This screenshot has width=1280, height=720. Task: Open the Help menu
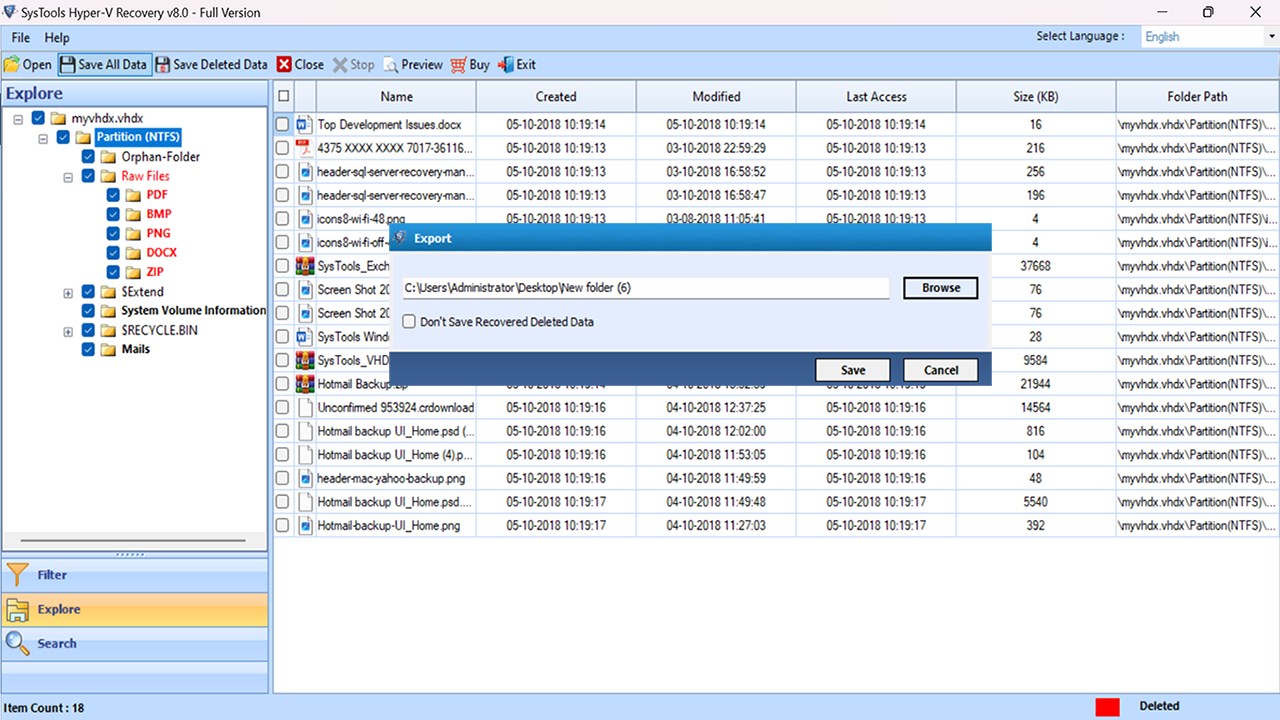click(57, 38)
